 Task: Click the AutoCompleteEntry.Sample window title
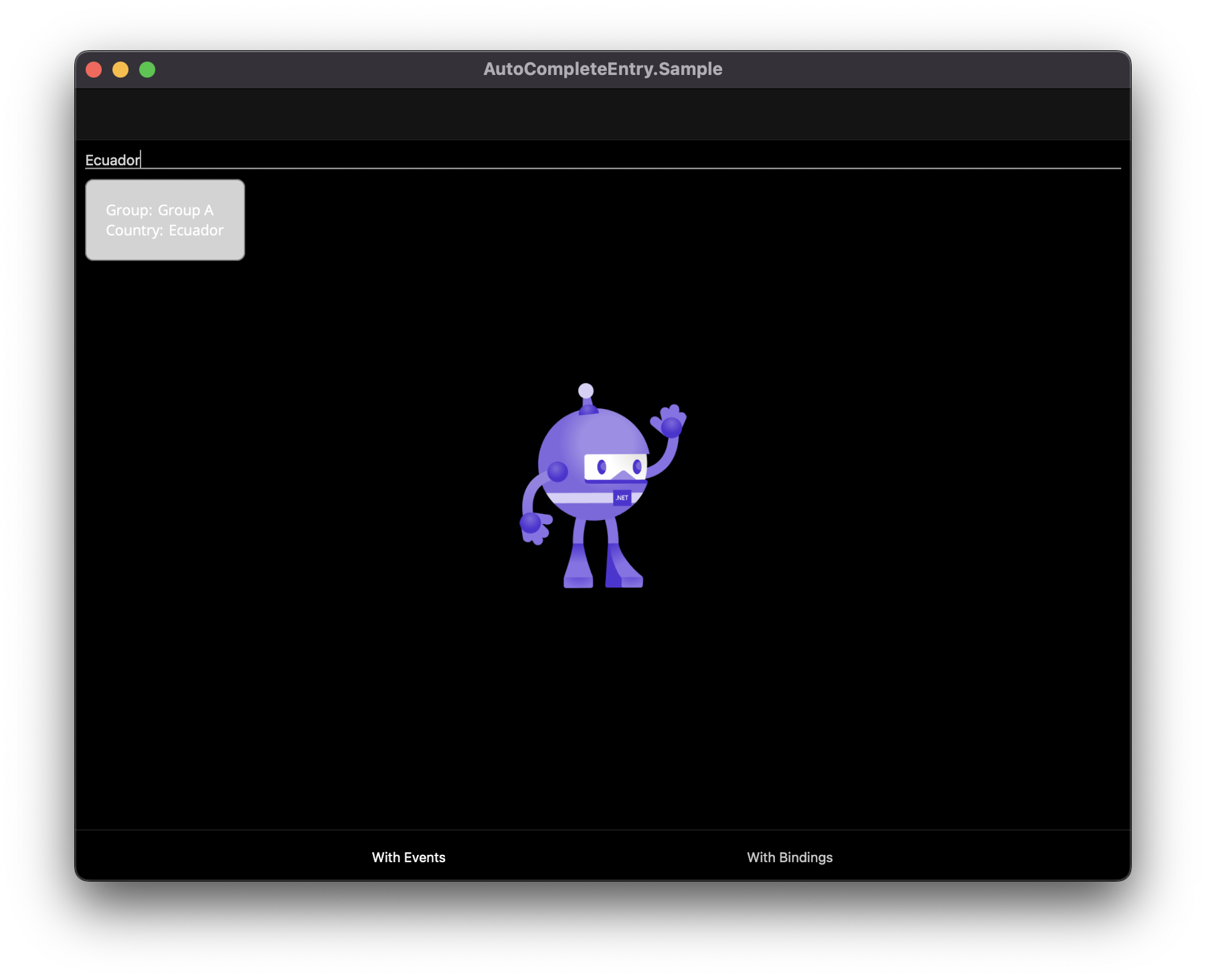click(603, 69)
